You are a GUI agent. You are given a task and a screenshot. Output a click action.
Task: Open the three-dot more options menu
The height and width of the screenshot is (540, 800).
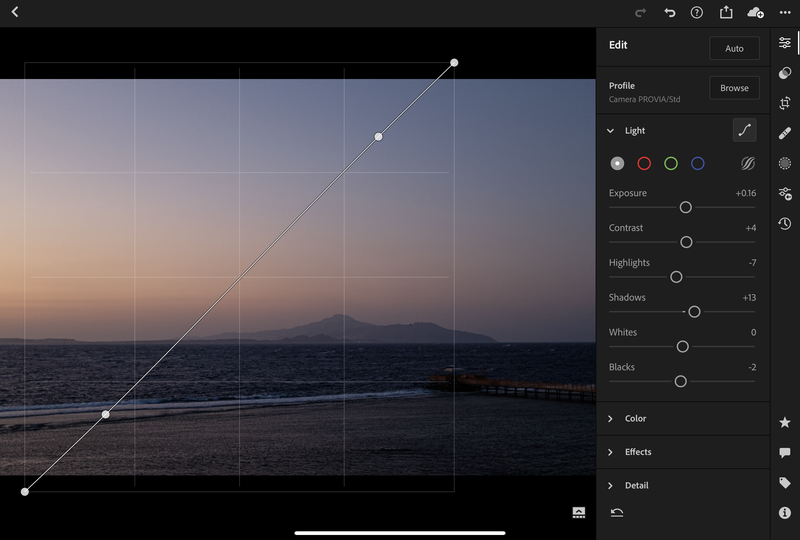click(x=785, y=12)
